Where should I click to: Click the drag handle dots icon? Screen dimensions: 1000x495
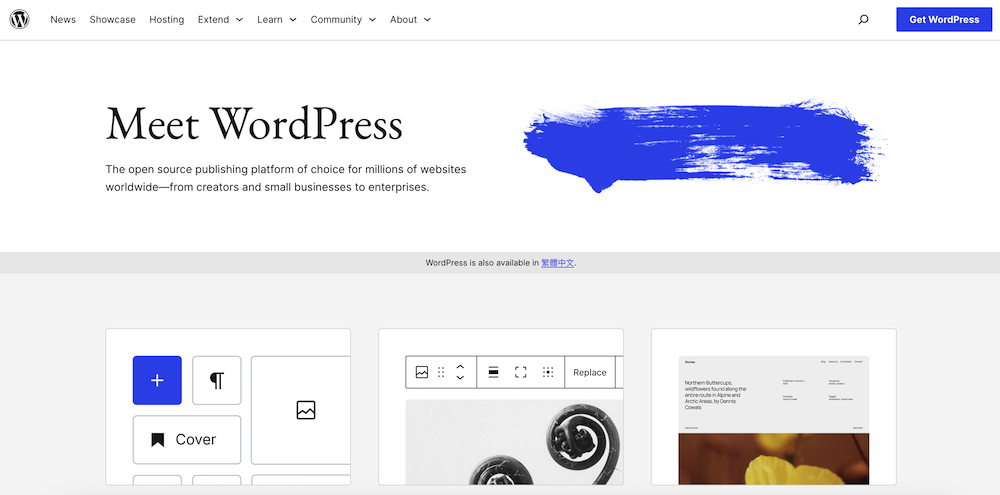point(441,372)
